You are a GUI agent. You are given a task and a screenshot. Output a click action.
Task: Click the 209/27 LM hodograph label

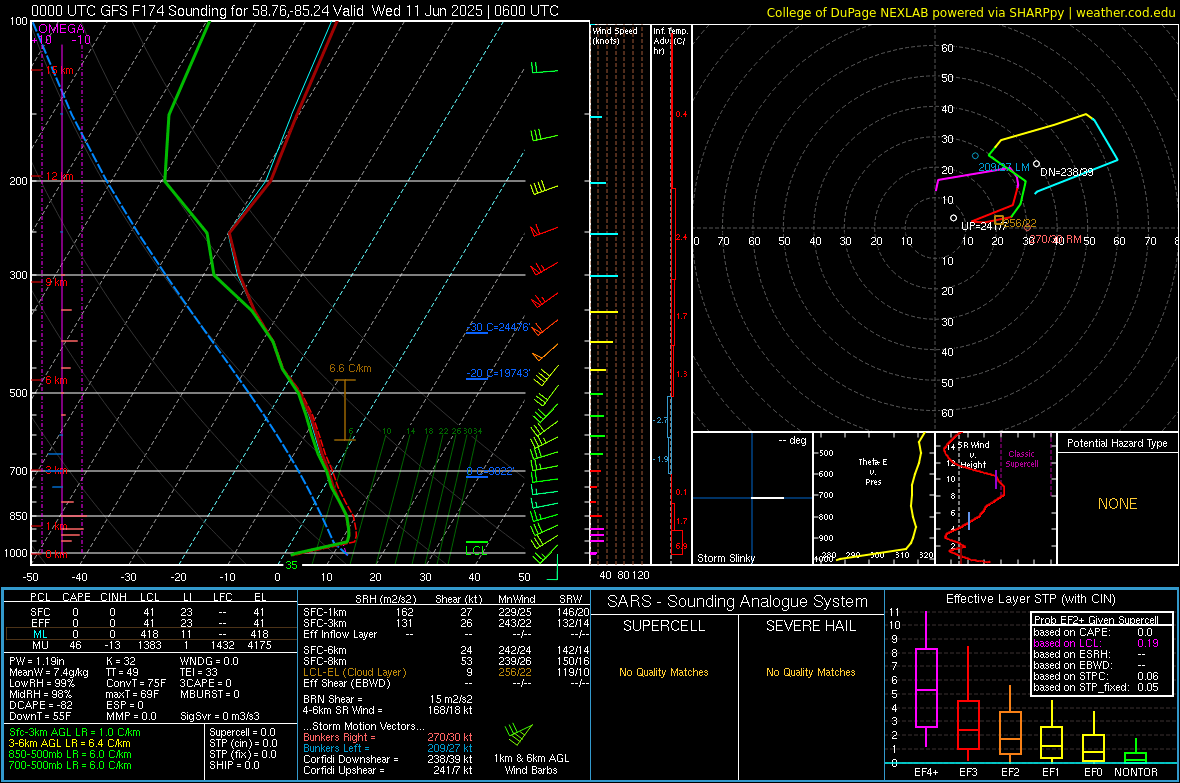pyautogui.click(x=1003, y=167)
